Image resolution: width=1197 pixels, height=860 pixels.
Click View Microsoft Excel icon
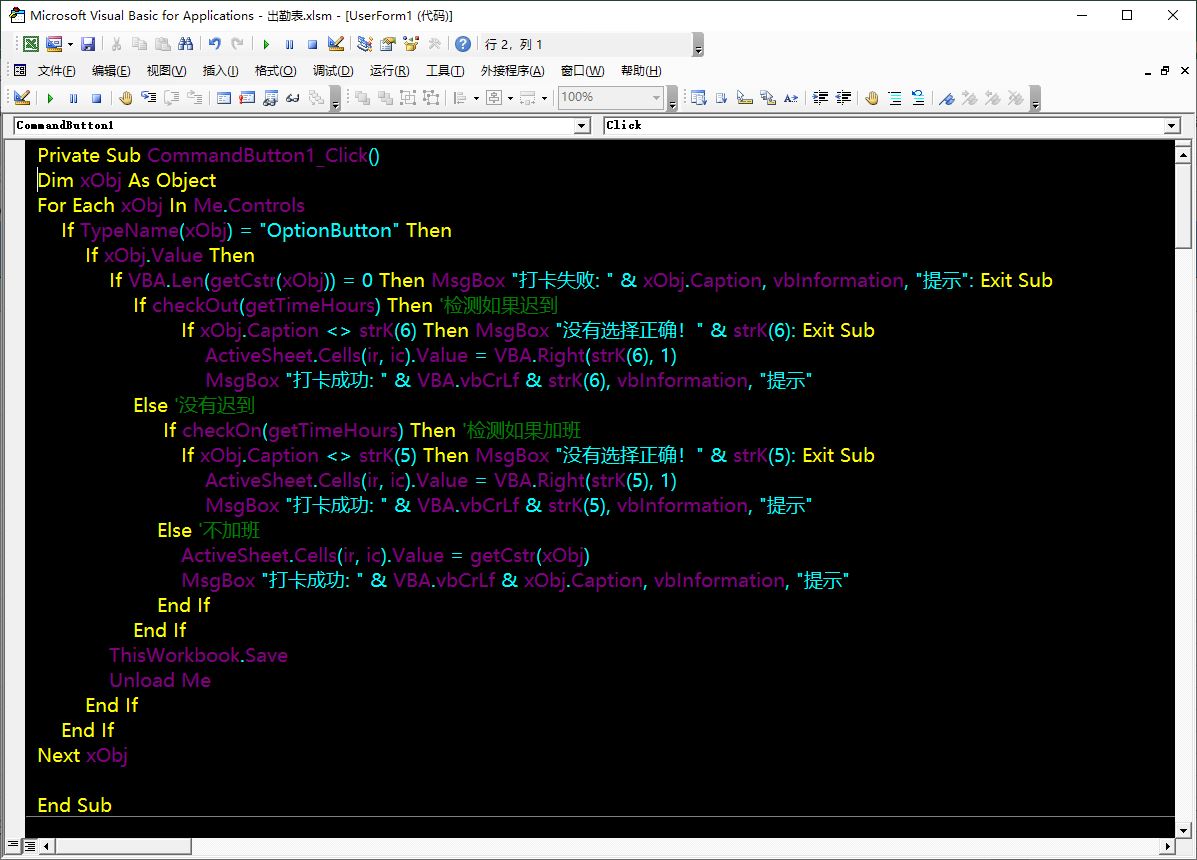(x=31, y=44)
